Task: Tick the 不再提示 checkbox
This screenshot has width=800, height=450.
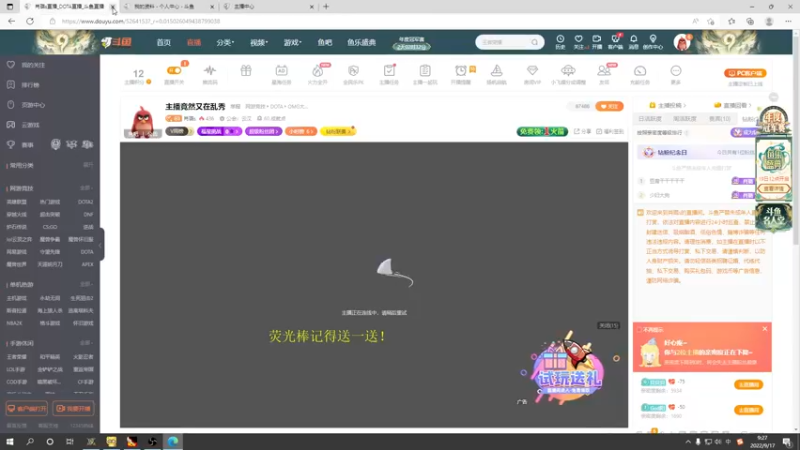Action: point(639,330)
